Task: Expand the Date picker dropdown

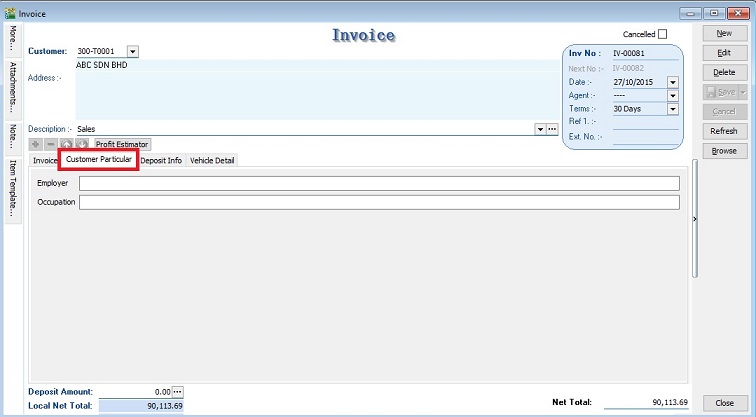Action: click(672, 82)
